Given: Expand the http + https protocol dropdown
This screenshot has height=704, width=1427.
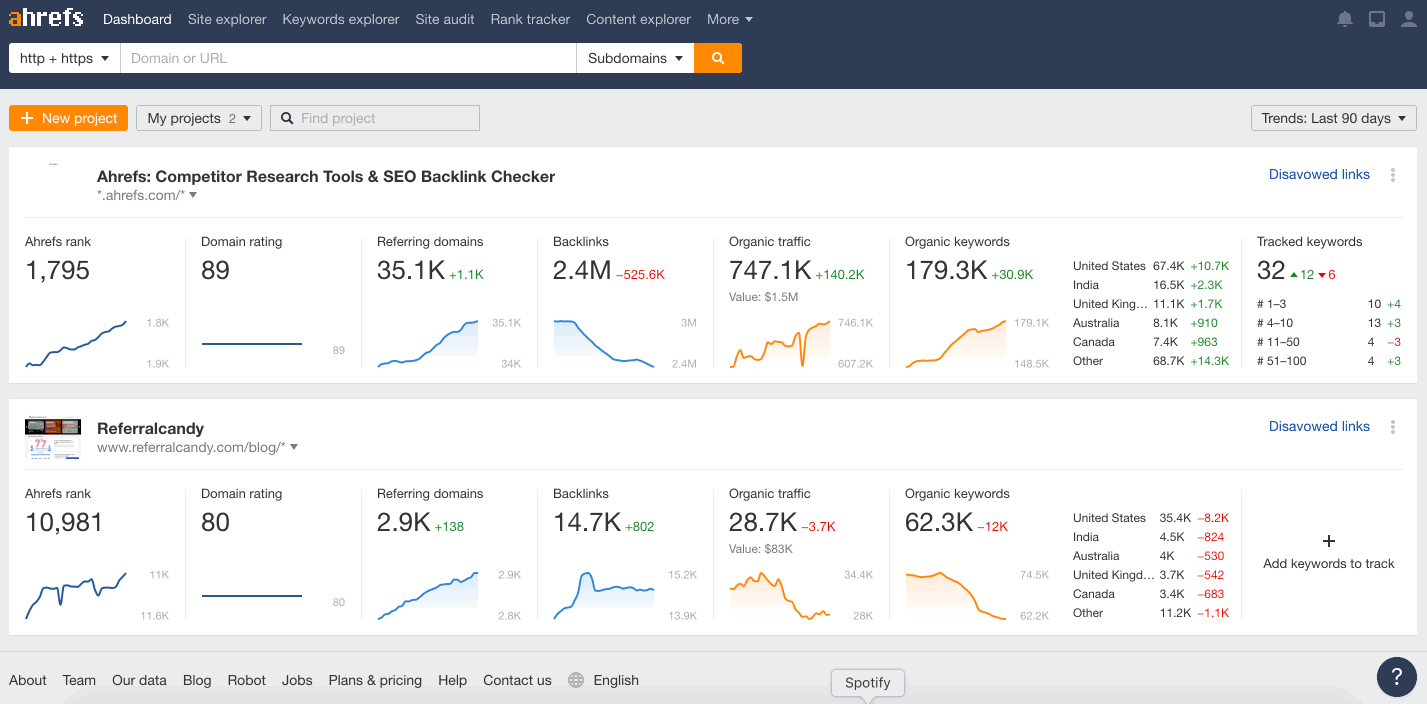Looking at the screenshot, I should (64, 58).
